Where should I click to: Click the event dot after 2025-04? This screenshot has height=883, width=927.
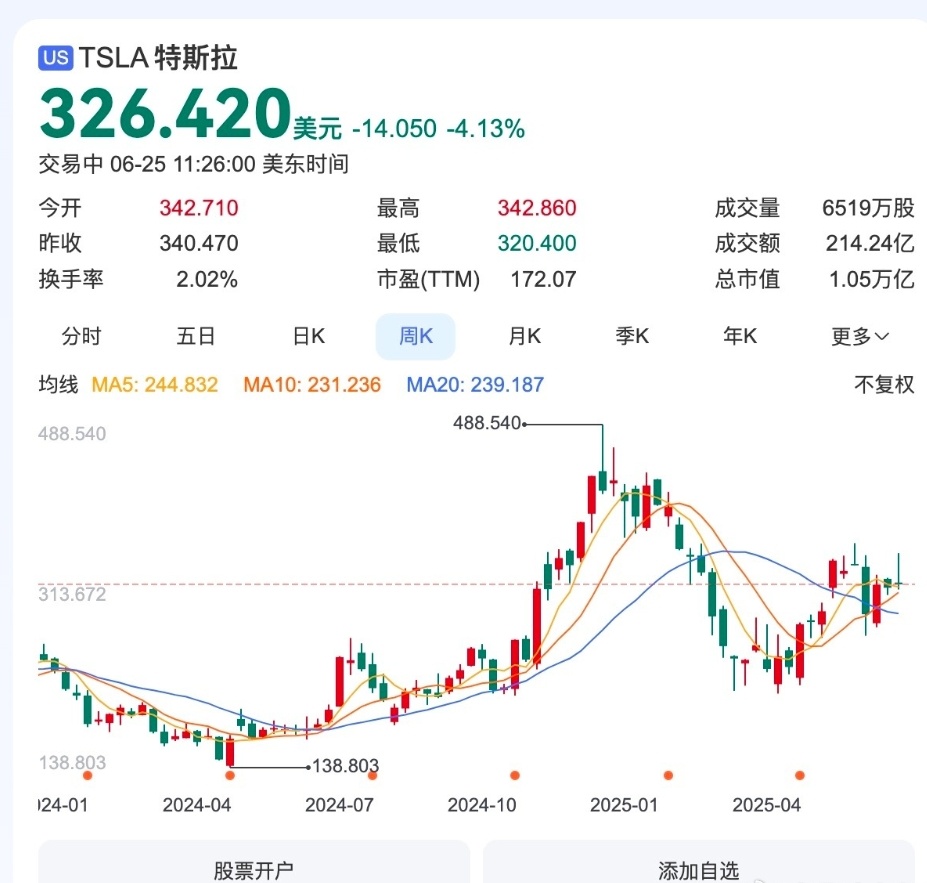point(800,775)
